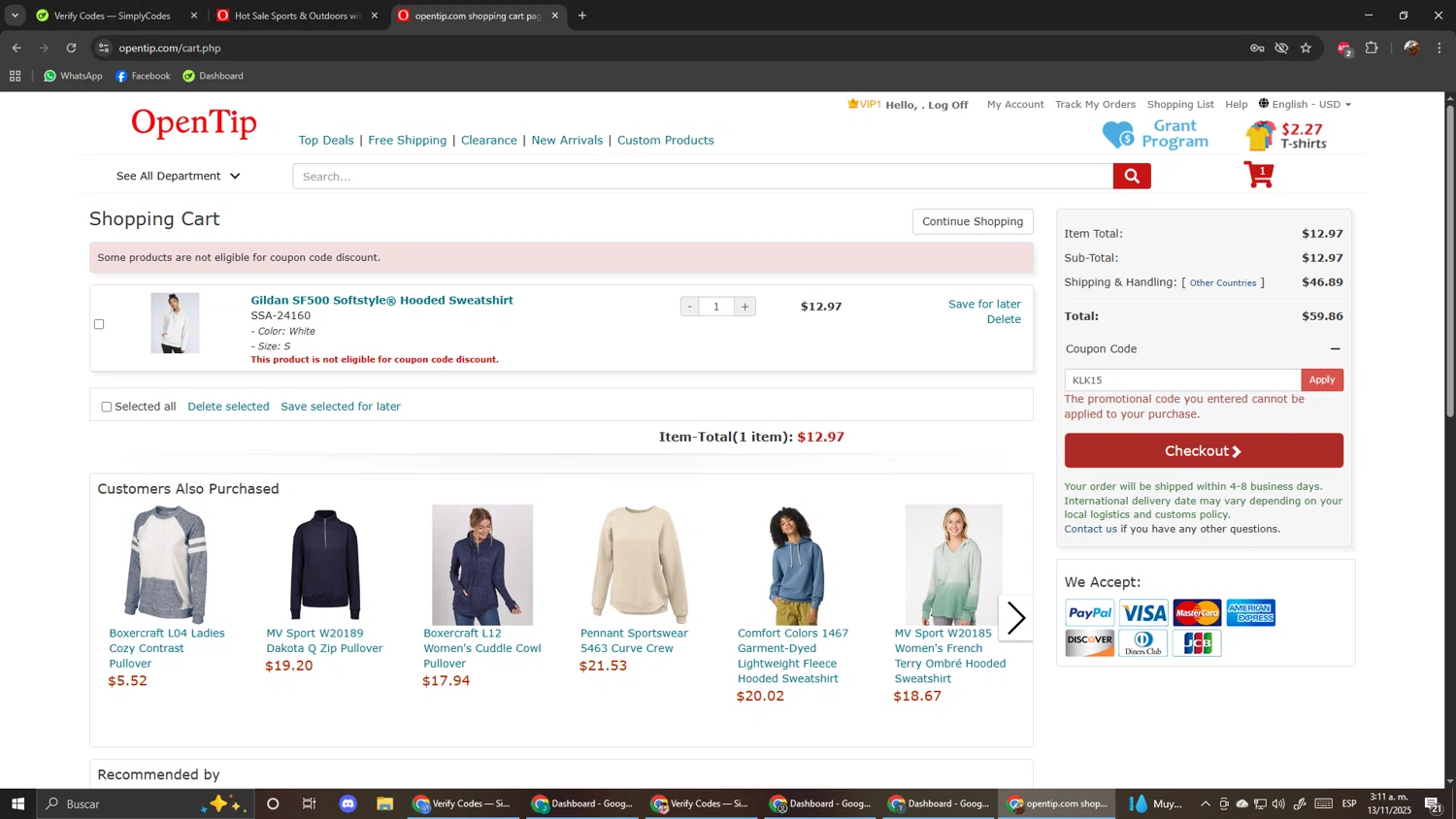Click Continue Shopping button
Viewport: 1456px width, 819px height.
973,221
